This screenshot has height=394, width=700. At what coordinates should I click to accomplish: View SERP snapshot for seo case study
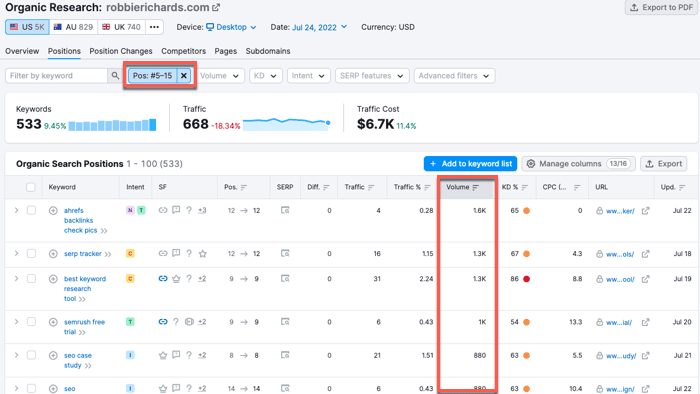[285, 355]
